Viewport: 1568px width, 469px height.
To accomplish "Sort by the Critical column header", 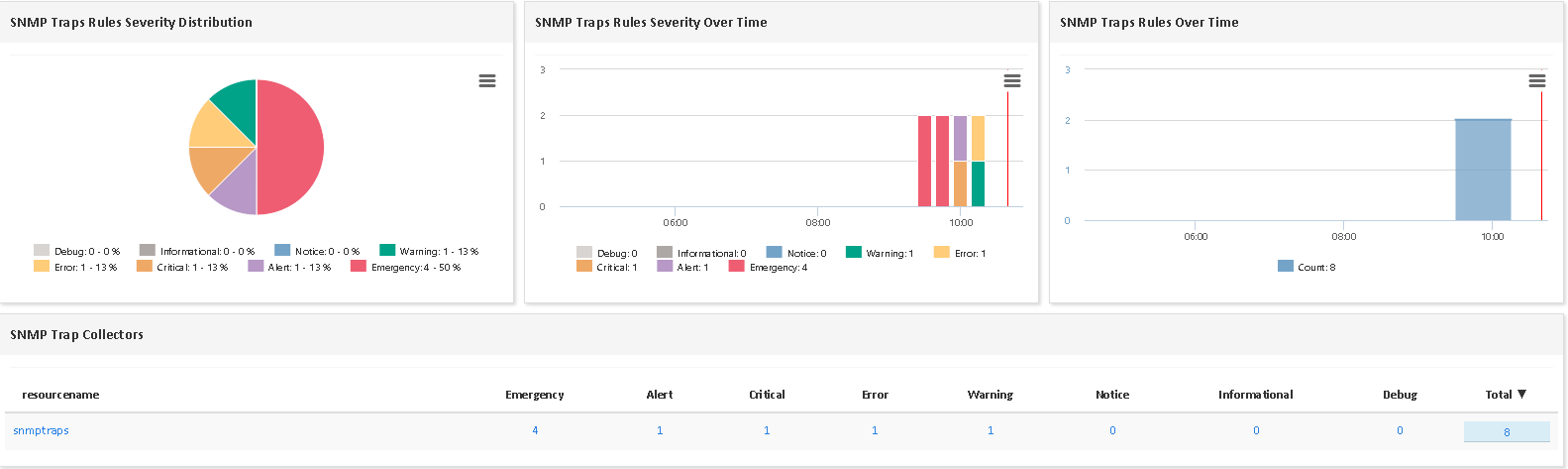I will point(767,395).
